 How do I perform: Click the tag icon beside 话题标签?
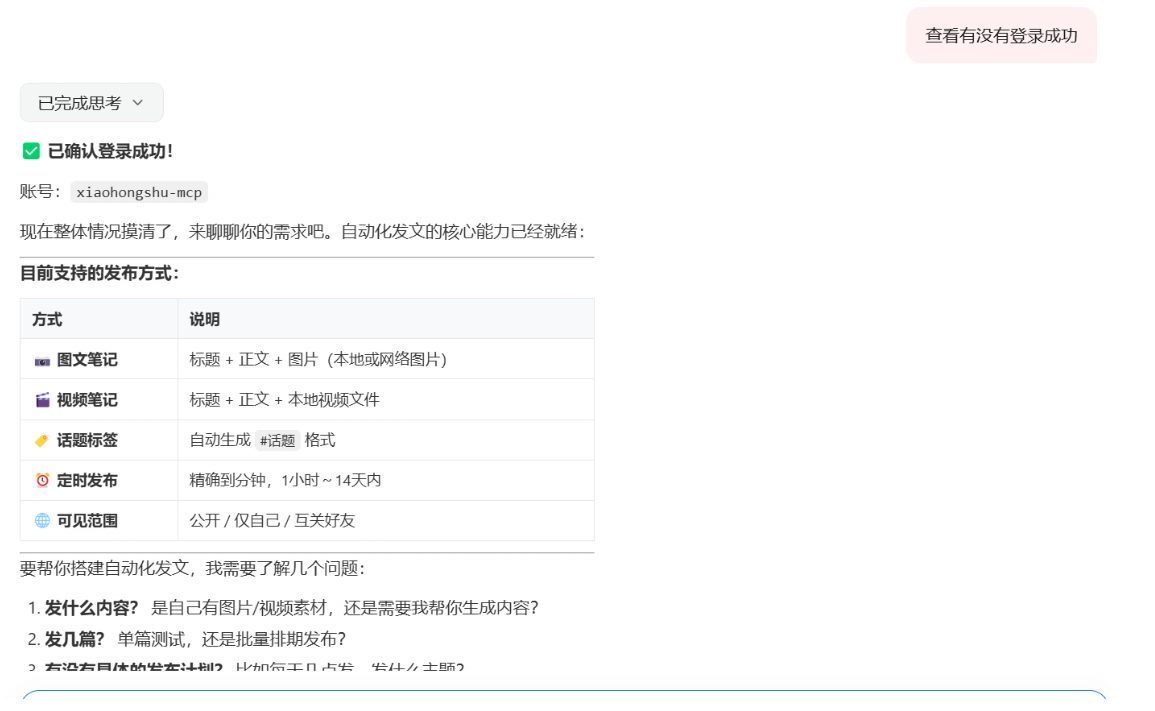pyautogui.click(x=42, y=441)
